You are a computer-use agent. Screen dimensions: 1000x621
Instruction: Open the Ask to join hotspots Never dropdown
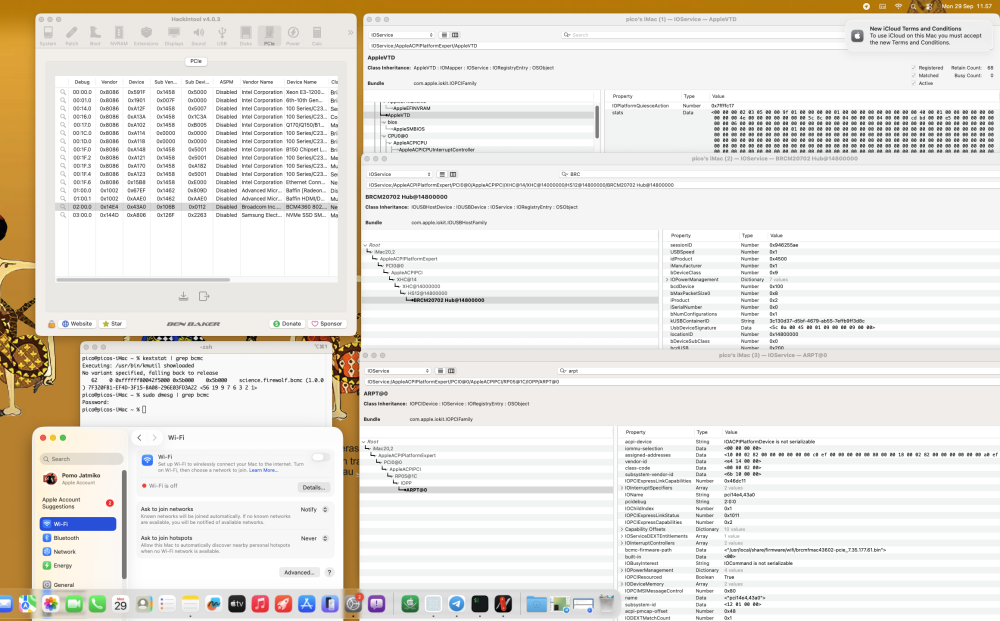point(314,538)
